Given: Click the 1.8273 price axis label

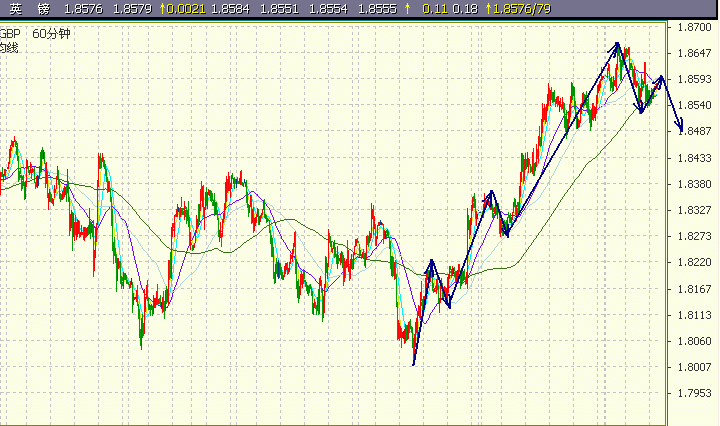Looking at the screenshot, I should (694, 236).
